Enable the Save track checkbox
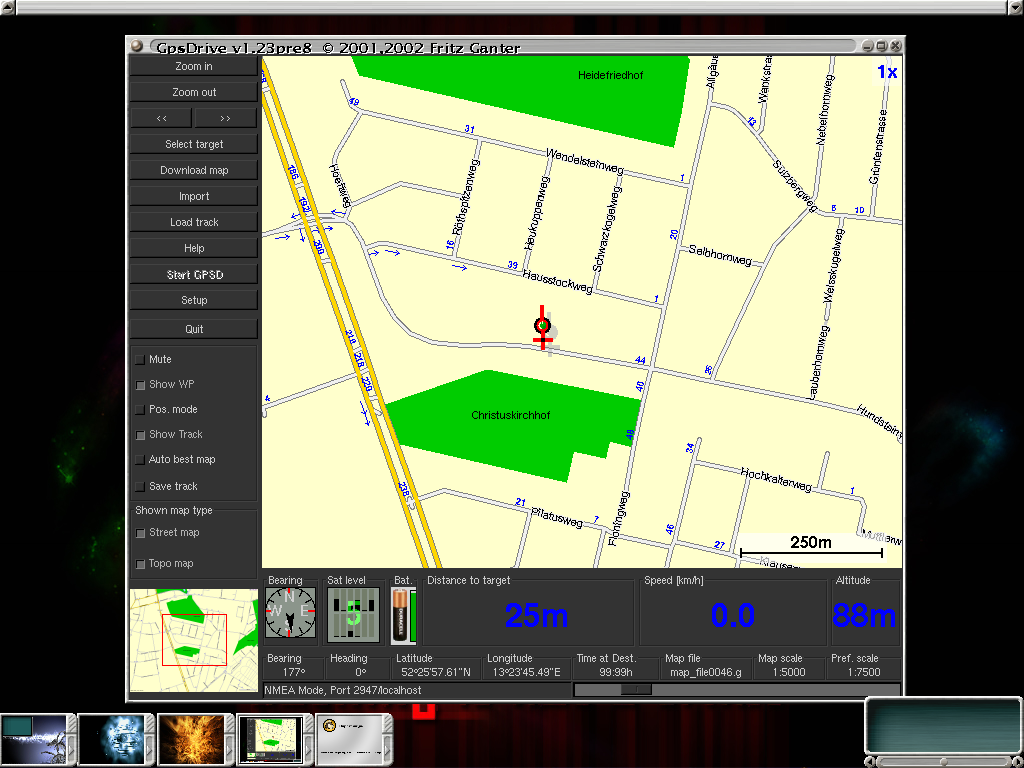 (x=140, y=487)
